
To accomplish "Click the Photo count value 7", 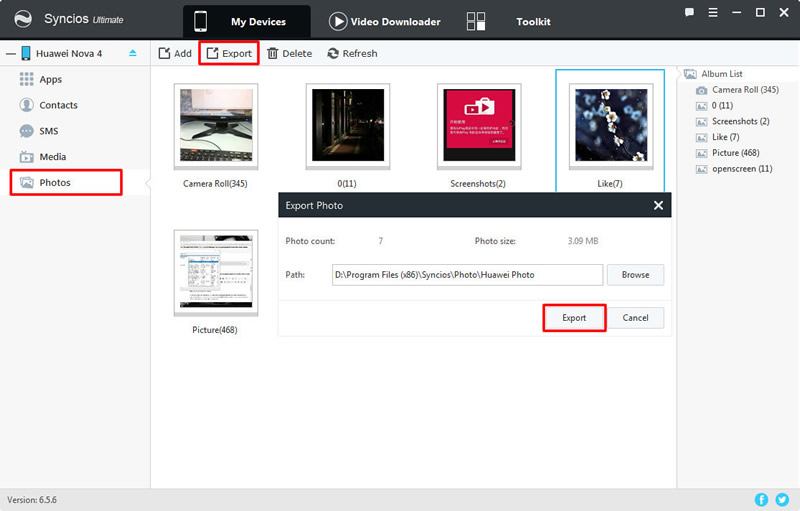I will [x=381, y=241].
